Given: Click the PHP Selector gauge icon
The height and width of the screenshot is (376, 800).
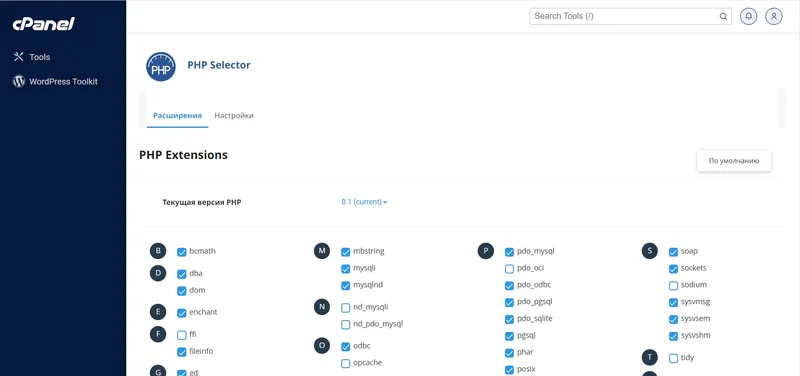Looking at the screenshot, I should point(161,67).
